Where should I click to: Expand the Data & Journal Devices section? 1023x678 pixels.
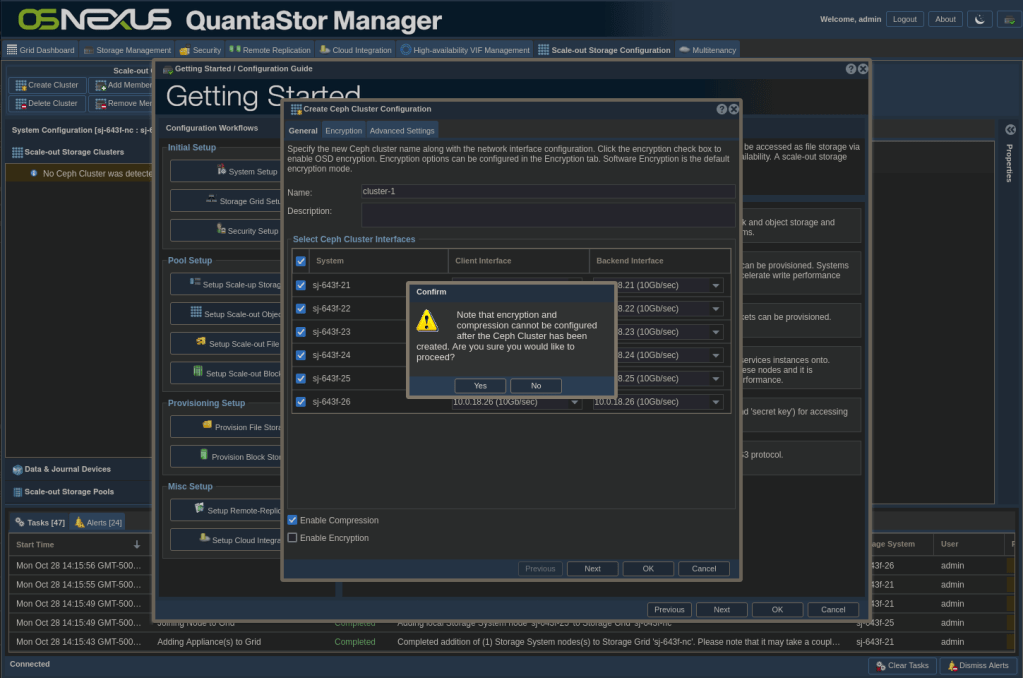coord(68,469)
